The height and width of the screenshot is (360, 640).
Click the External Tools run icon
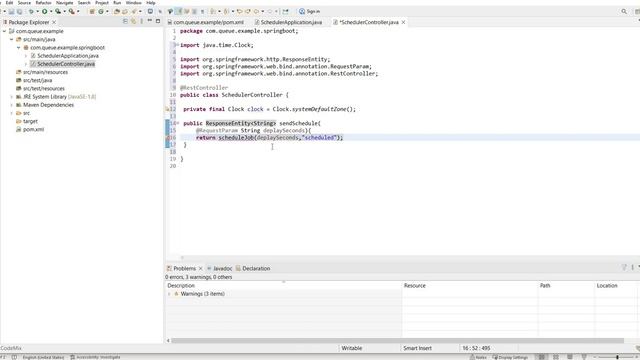click(71, 11)
